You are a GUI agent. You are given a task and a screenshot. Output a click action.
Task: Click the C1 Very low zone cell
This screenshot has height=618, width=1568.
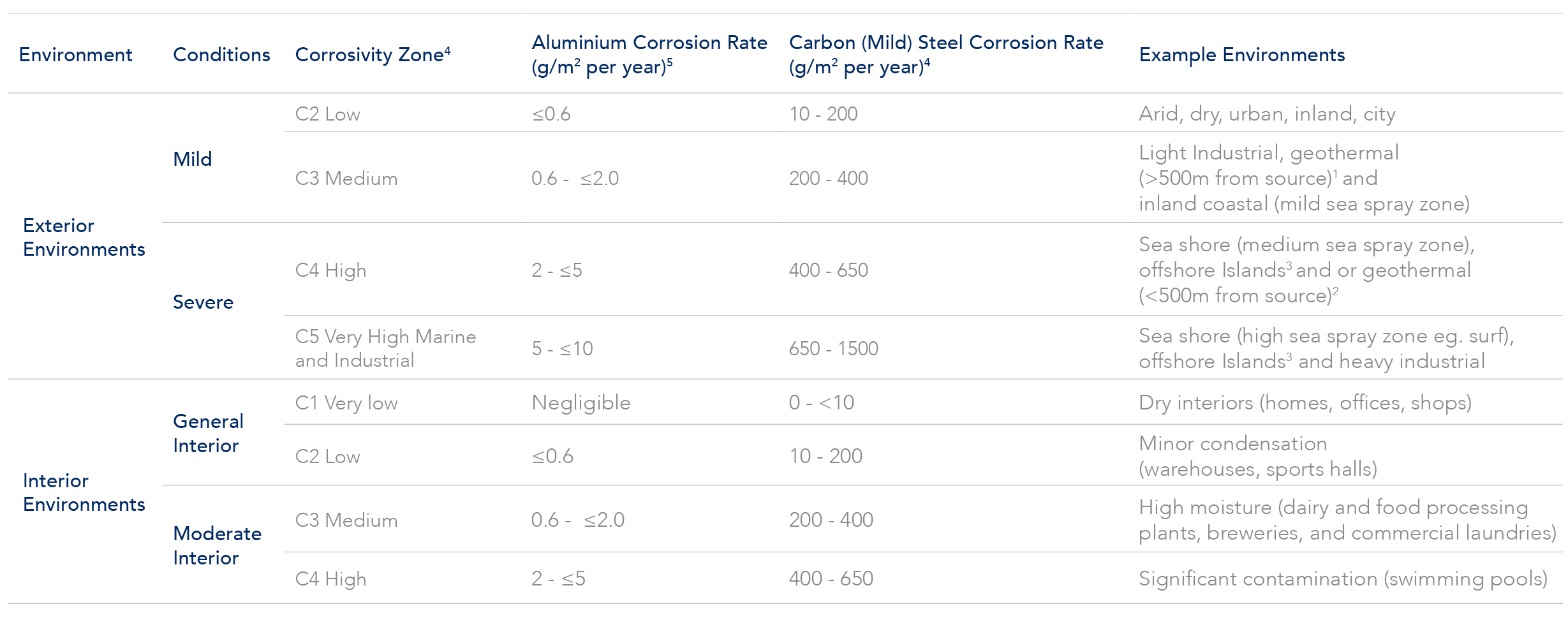[x=346, y=403]
